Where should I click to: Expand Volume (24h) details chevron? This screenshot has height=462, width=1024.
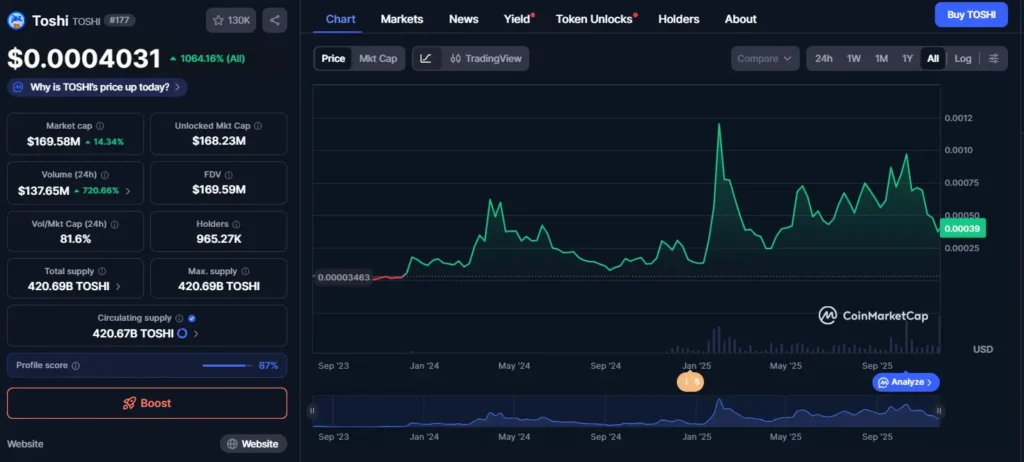(x=127, y=191)
